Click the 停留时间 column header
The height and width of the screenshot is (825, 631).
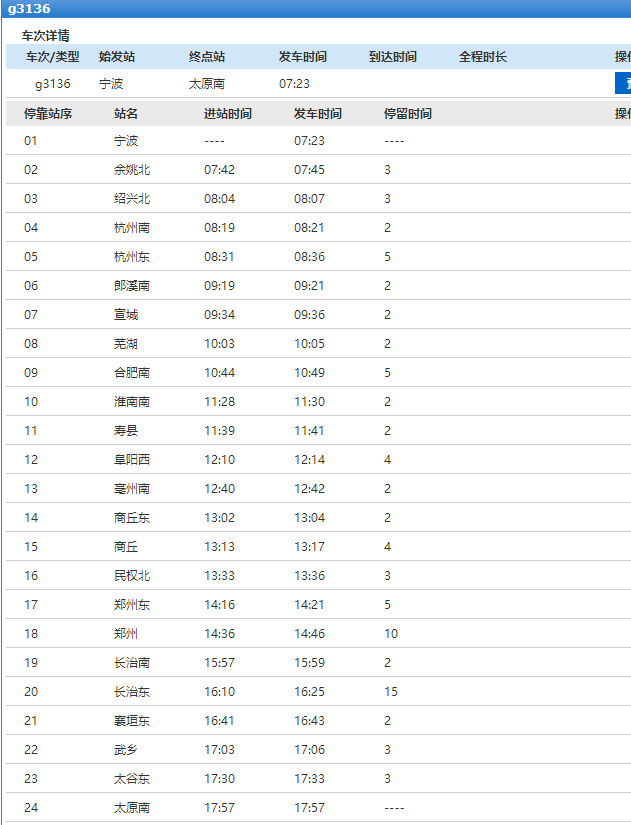coord(408,114)
